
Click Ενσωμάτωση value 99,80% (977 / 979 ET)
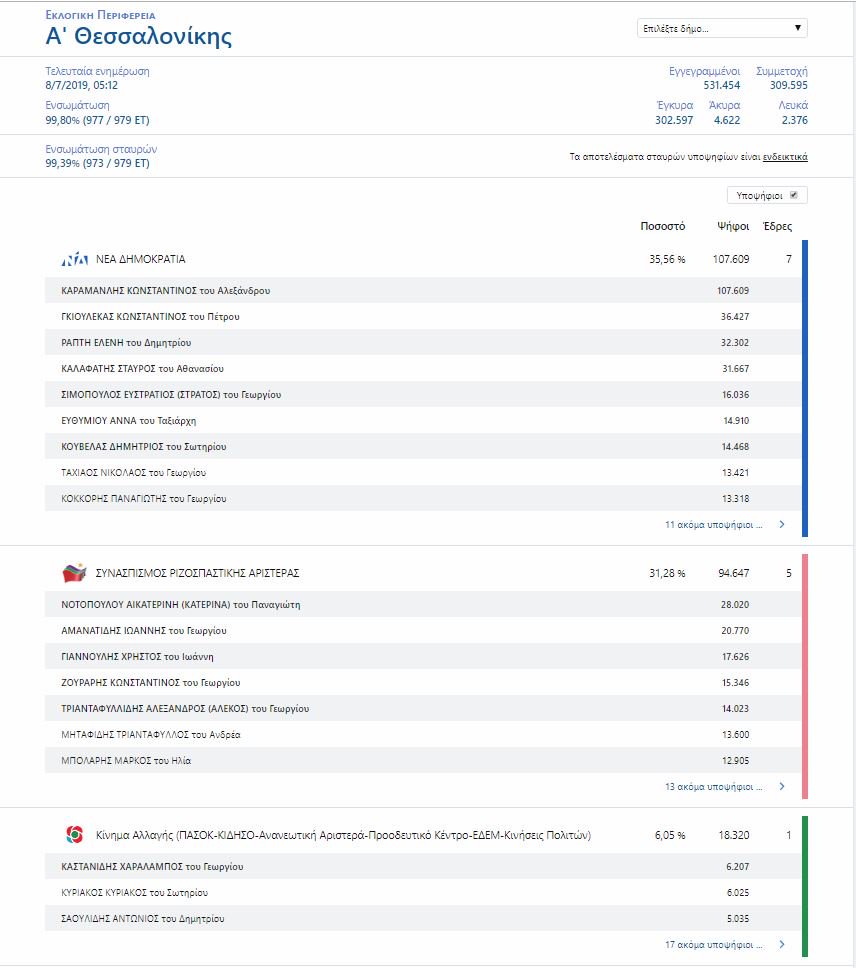pos(98,120)
